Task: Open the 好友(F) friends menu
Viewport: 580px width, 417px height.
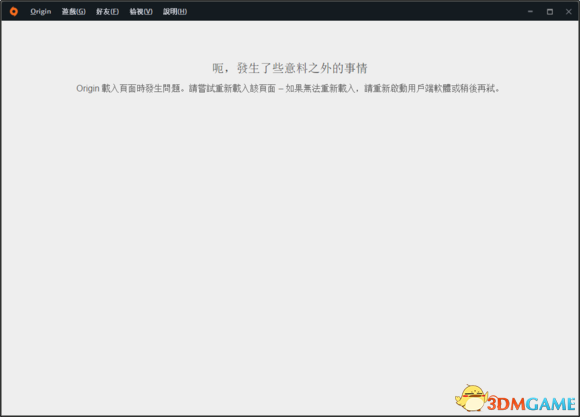Action: [107, 11]
